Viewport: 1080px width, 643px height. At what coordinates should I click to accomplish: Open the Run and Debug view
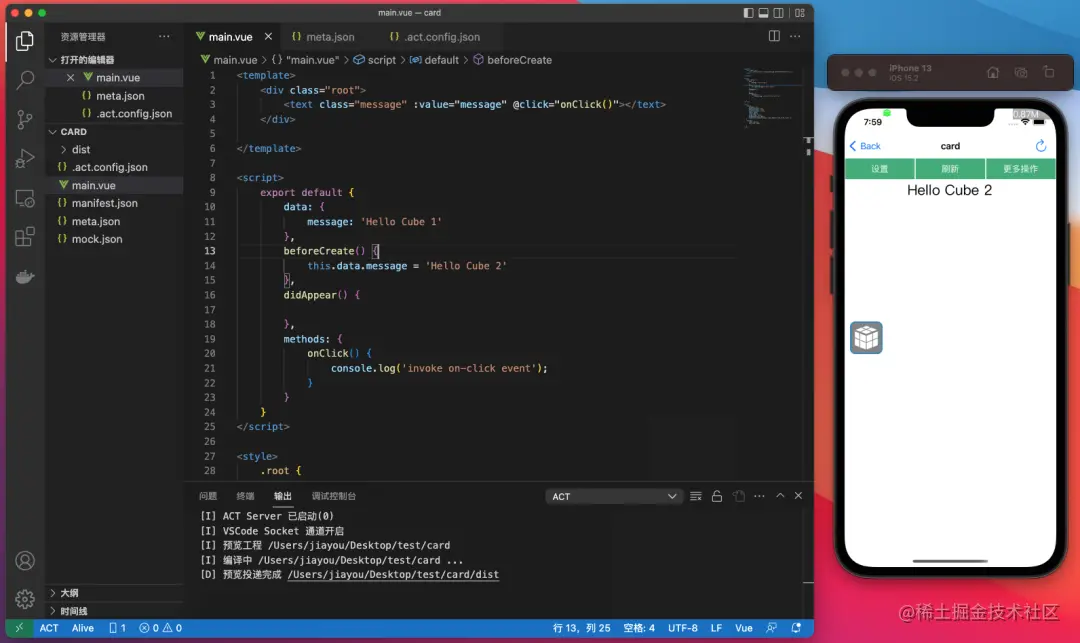(25, 159)
